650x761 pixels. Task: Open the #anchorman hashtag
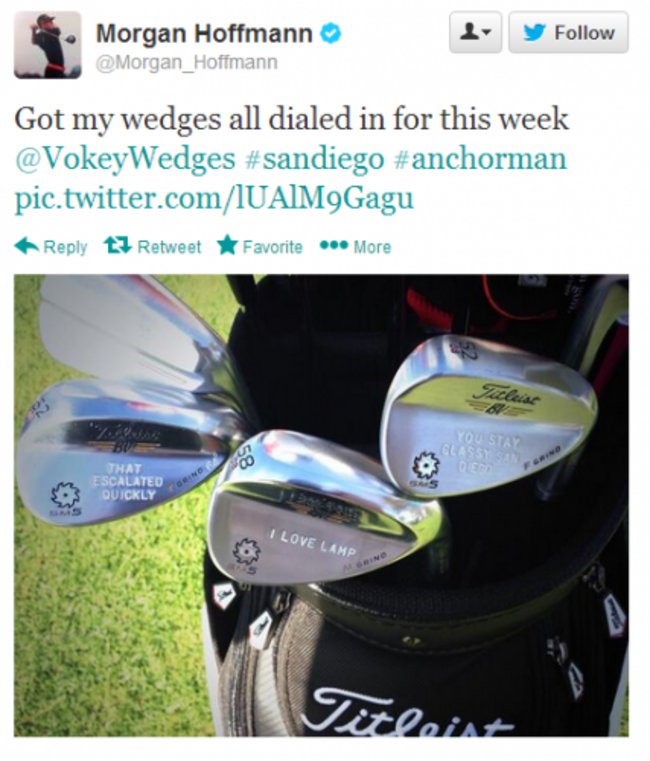tap(481, 159)
